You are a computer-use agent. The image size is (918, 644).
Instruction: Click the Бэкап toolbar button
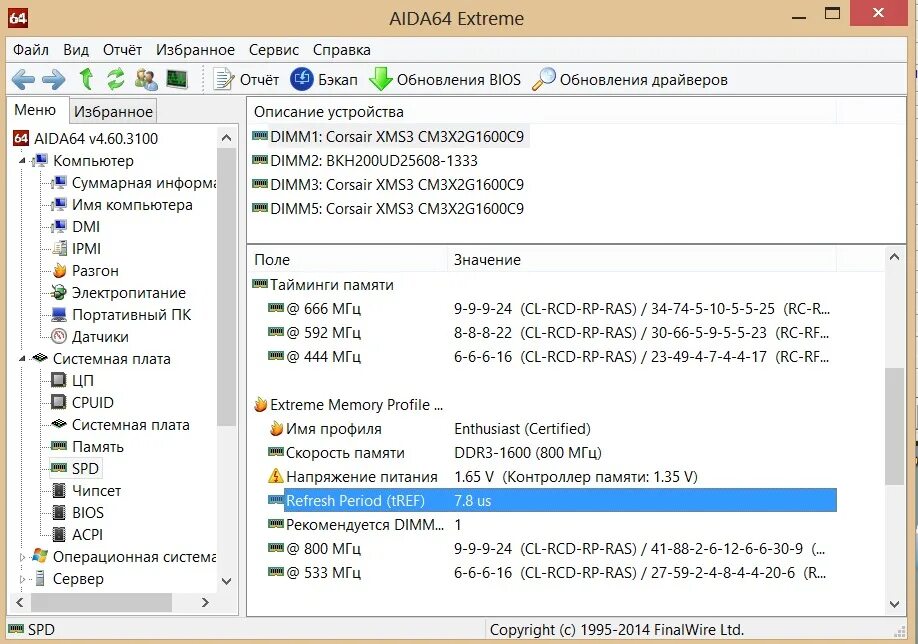(324, 79)
